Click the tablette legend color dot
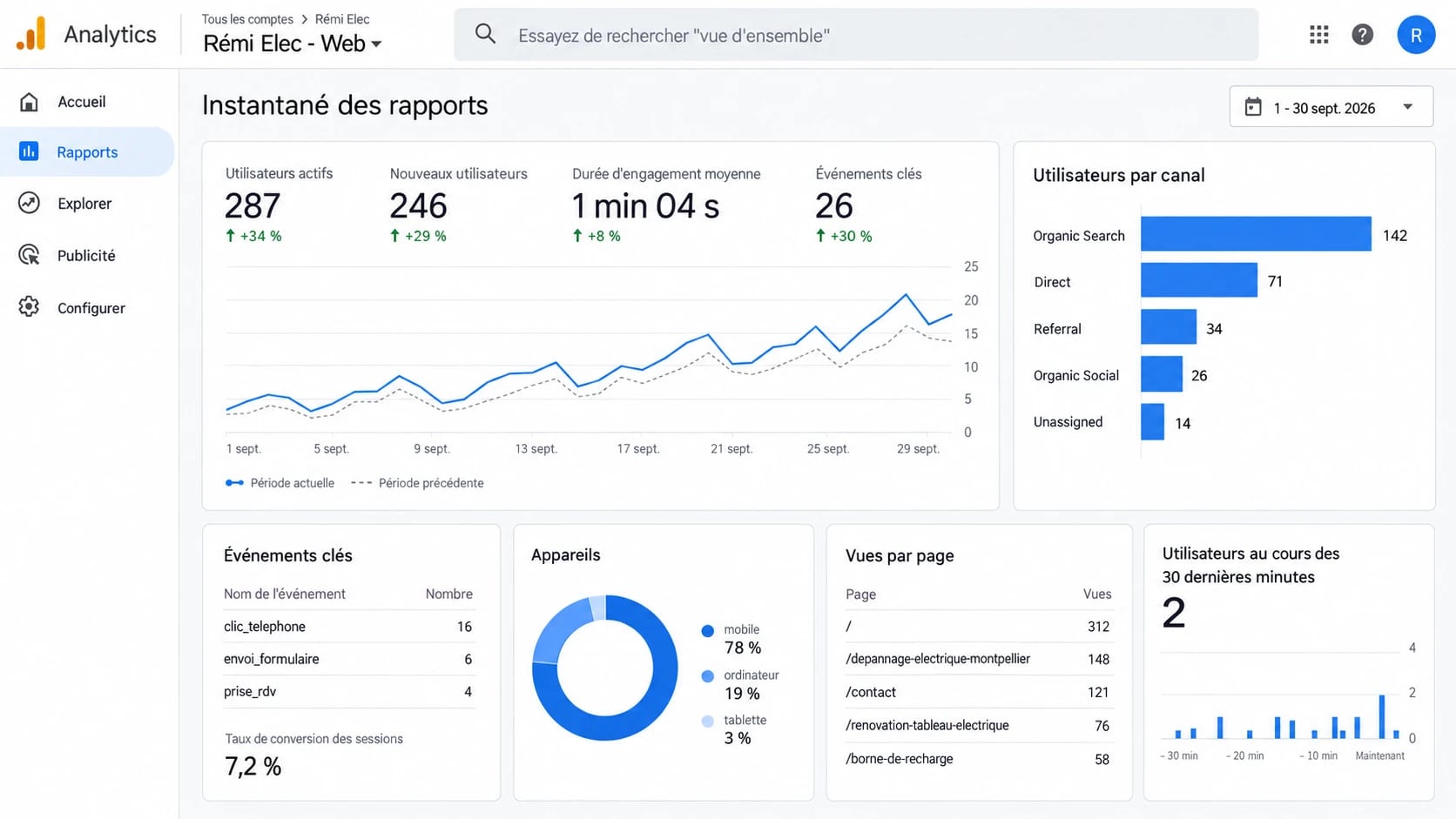This screenshot has height=819, width=1456. [x=707, y=722]
